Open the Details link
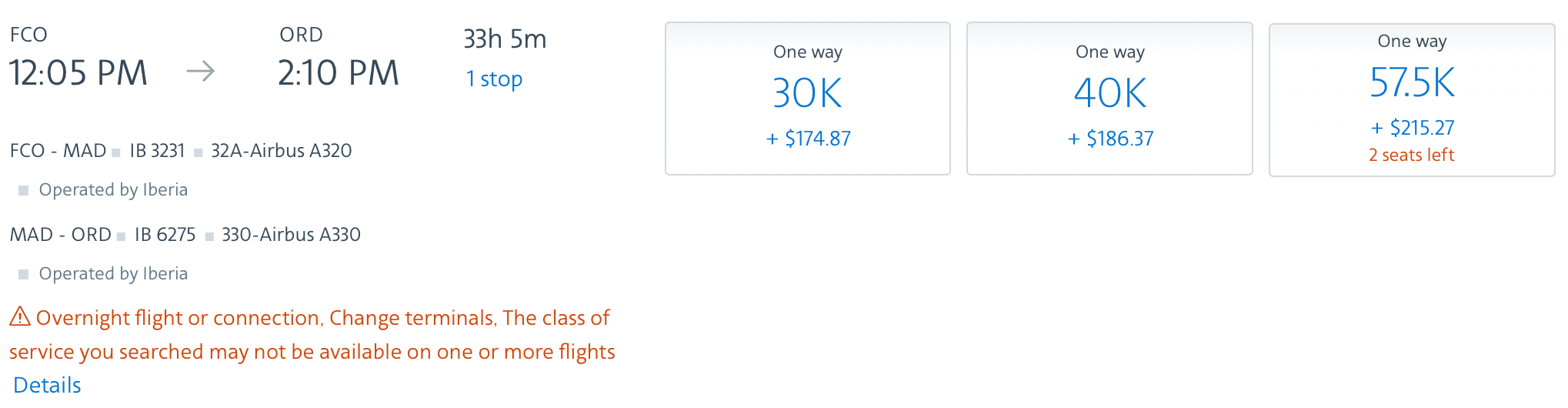Image resolution: width=1568 pixels, height=408 pixels. point(47,385)
